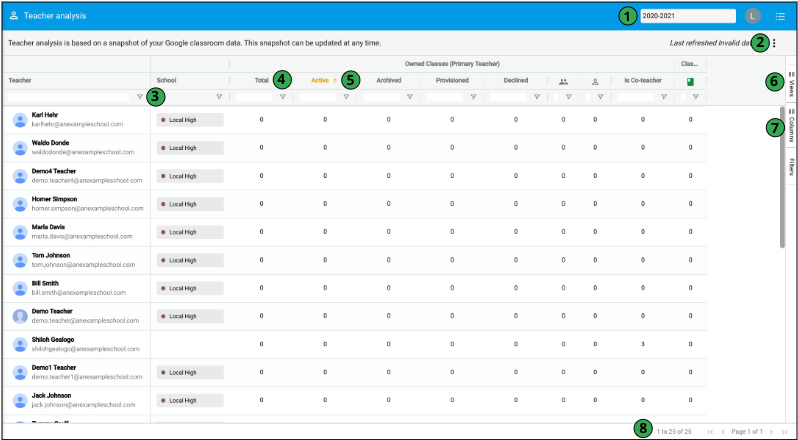Open the three-dot refresh options menu
Image resolution: width=798 pixels, height=440 pixels.
pyautogui.click(x=774, y=43)
